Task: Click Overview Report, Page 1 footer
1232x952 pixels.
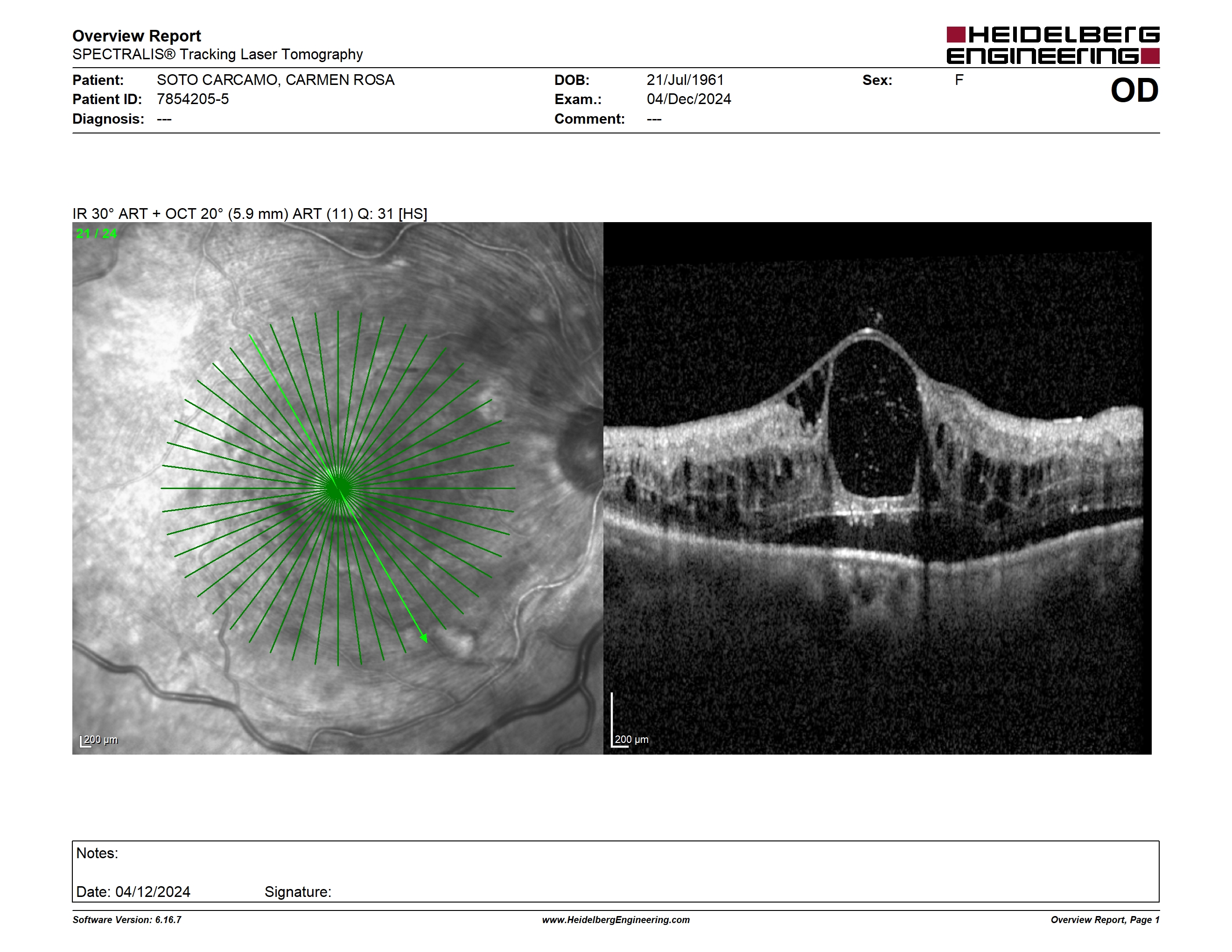Action: 1105,920
